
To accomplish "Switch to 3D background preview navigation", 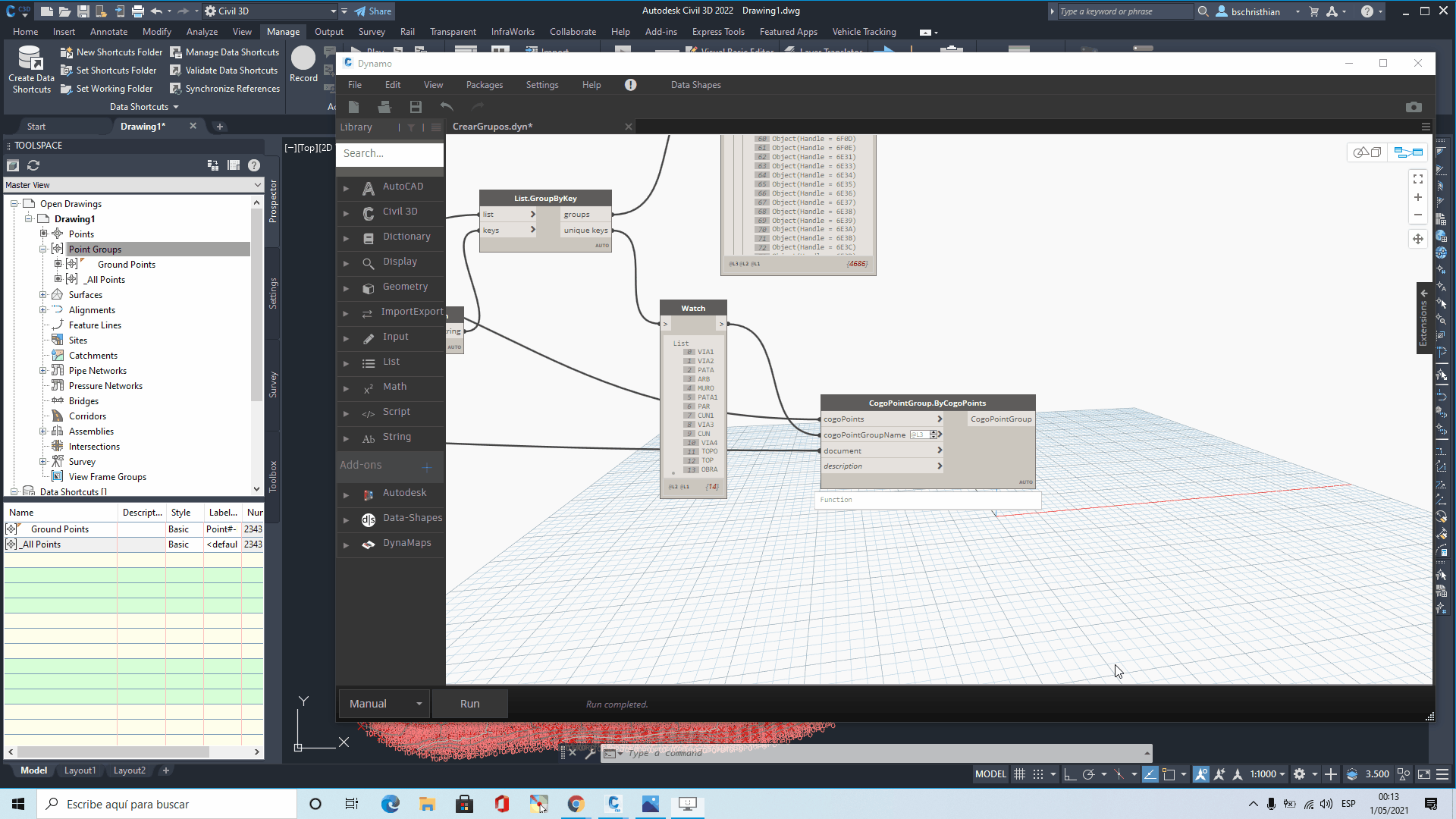I will tap(1368, 152).
